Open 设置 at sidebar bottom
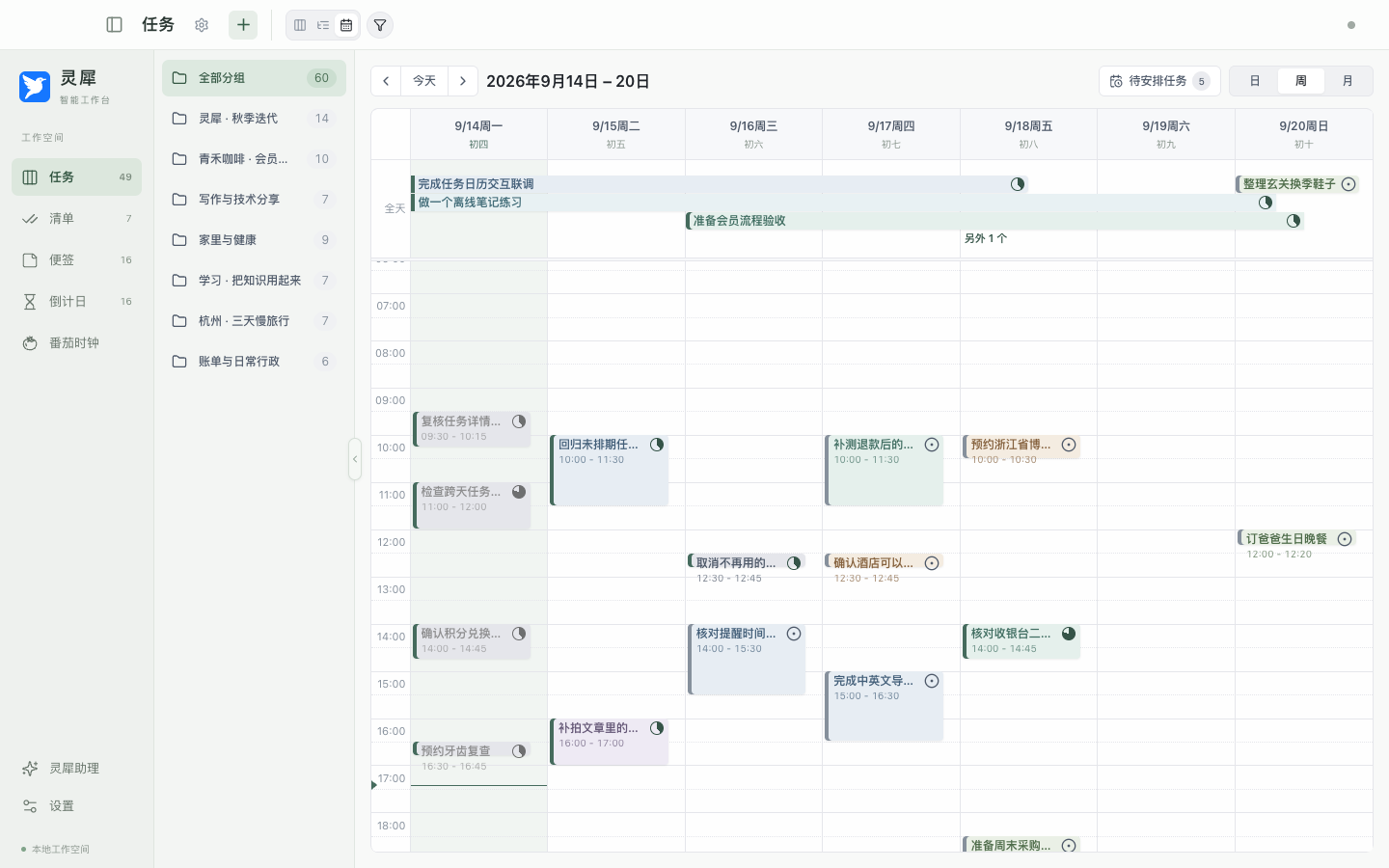 [77, 806]
